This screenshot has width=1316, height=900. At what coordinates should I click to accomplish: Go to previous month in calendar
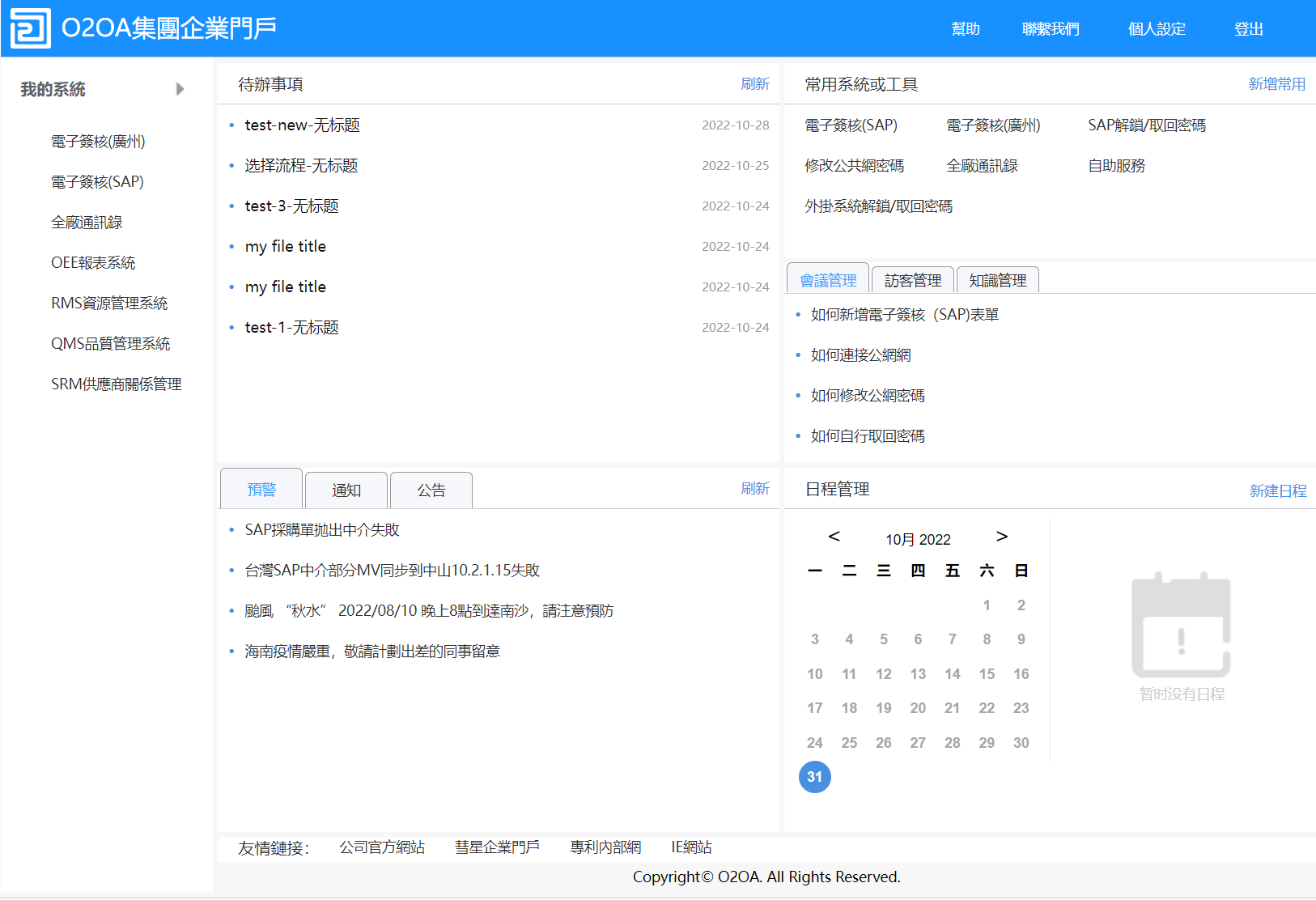(834, 537)
